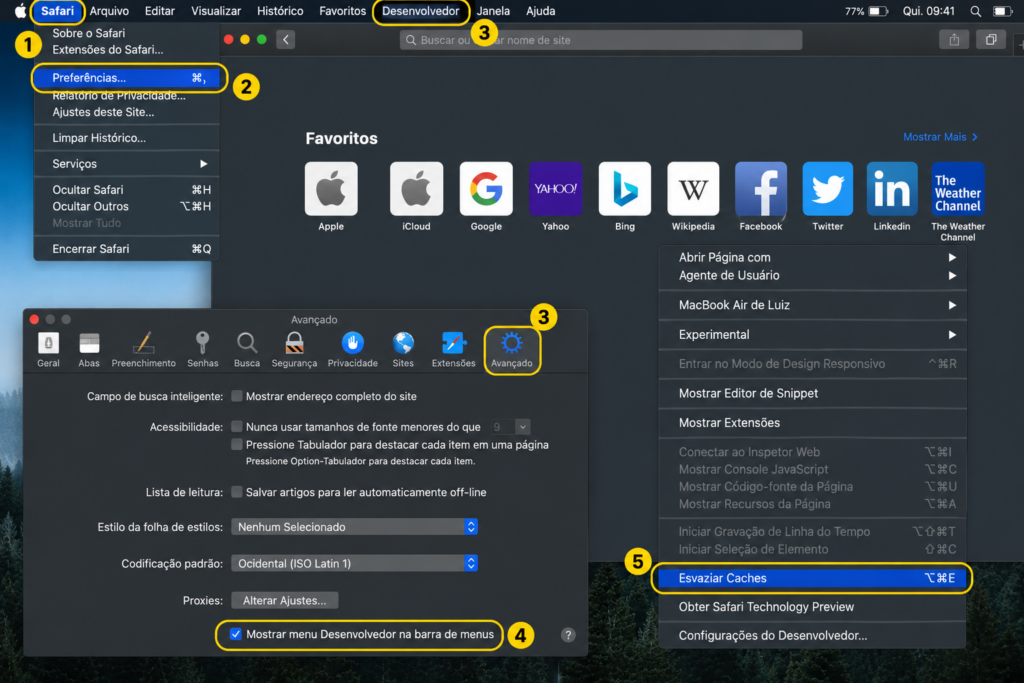Select the Senhas preferences icon
Viewport: 1024px width, 683px height.
(x=202, y=349)
